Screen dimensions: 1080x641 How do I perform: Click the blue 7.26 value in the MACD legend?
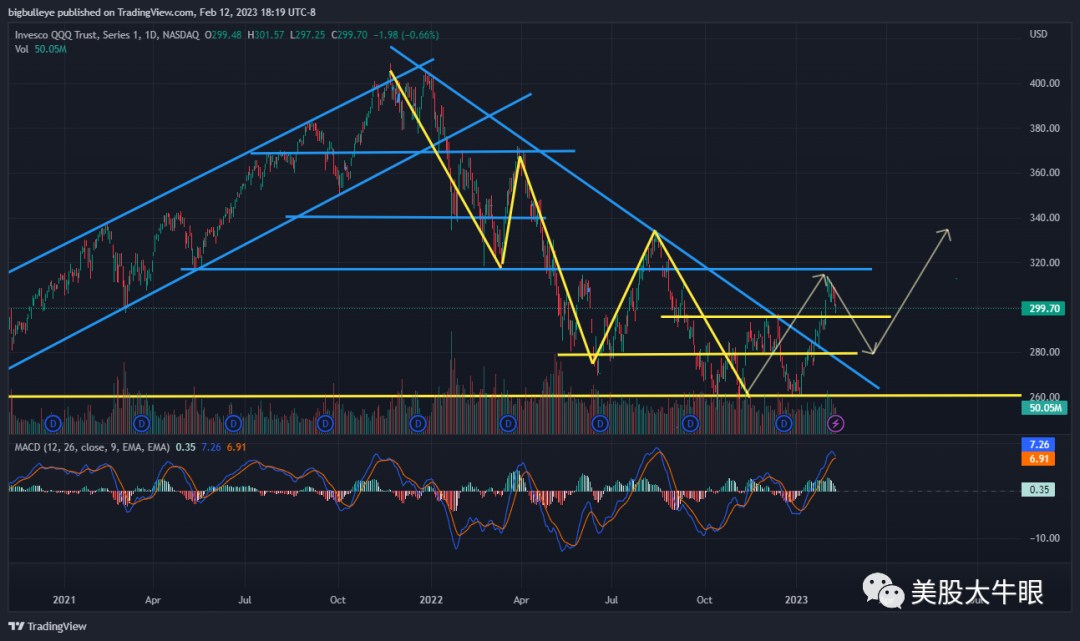211,447
